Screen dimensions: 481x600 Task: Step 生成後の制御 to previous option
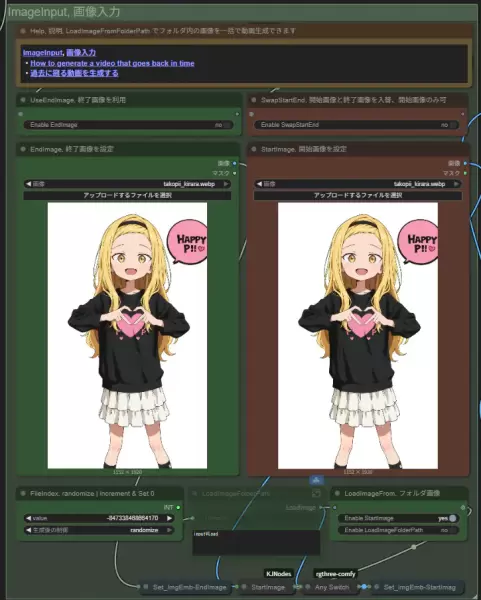[28, 530]
